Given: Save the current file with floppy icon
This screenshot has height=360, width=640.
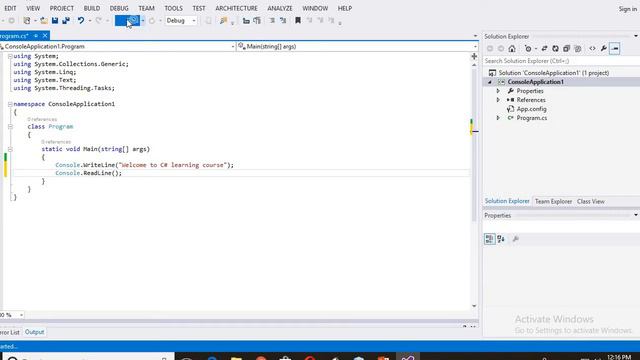Looking at the screenshot, I should tap(55, 20).
